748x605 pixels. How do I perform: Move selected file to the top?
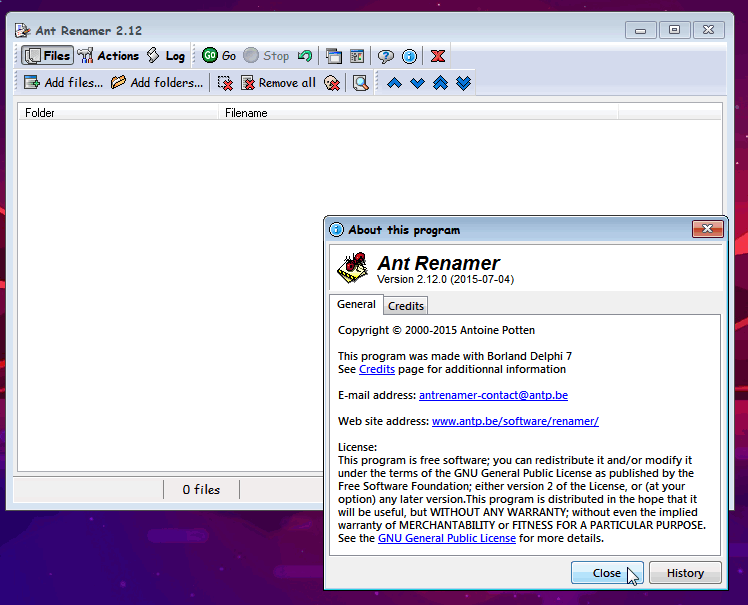point(440,83)
